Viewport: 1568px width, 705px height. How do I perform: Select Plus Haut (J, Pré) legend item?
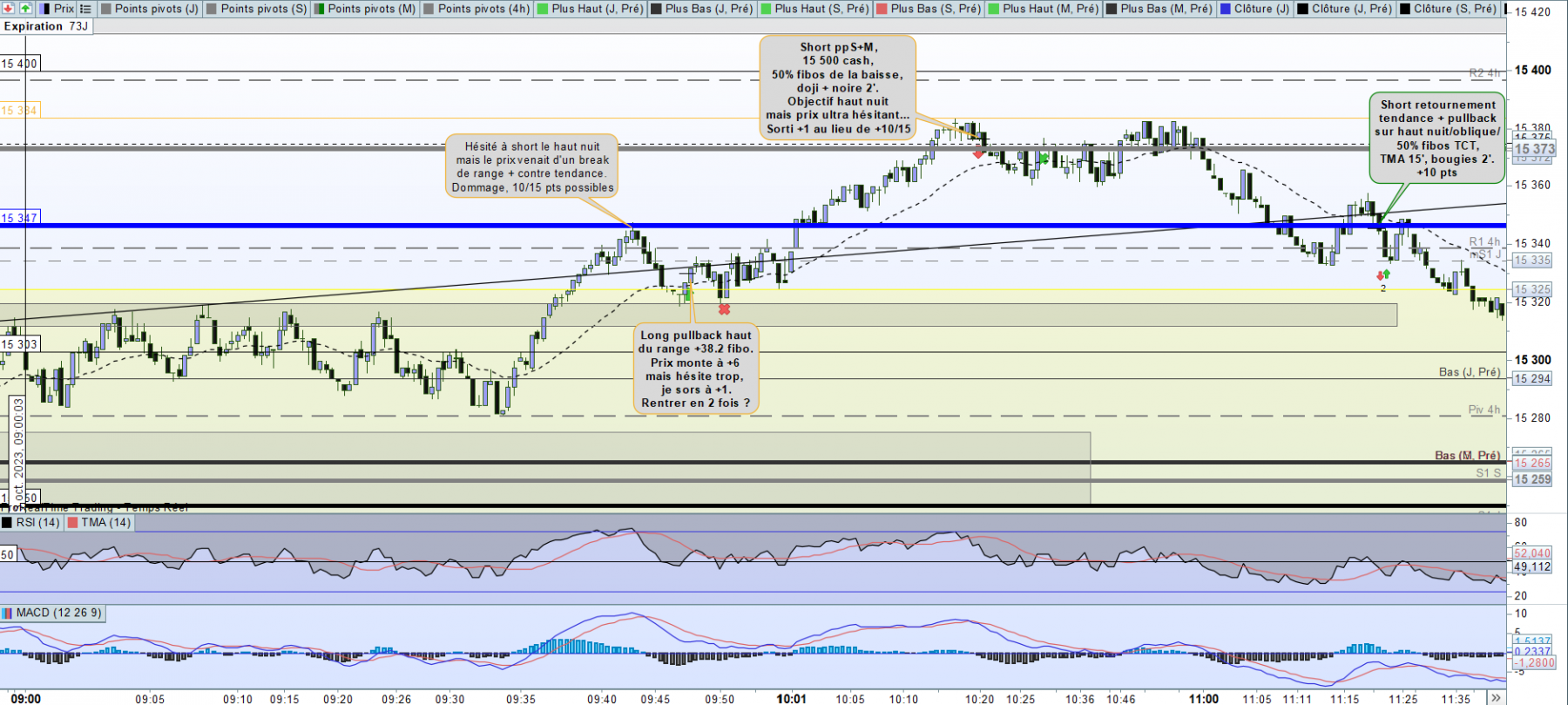(x=589, y=8)
